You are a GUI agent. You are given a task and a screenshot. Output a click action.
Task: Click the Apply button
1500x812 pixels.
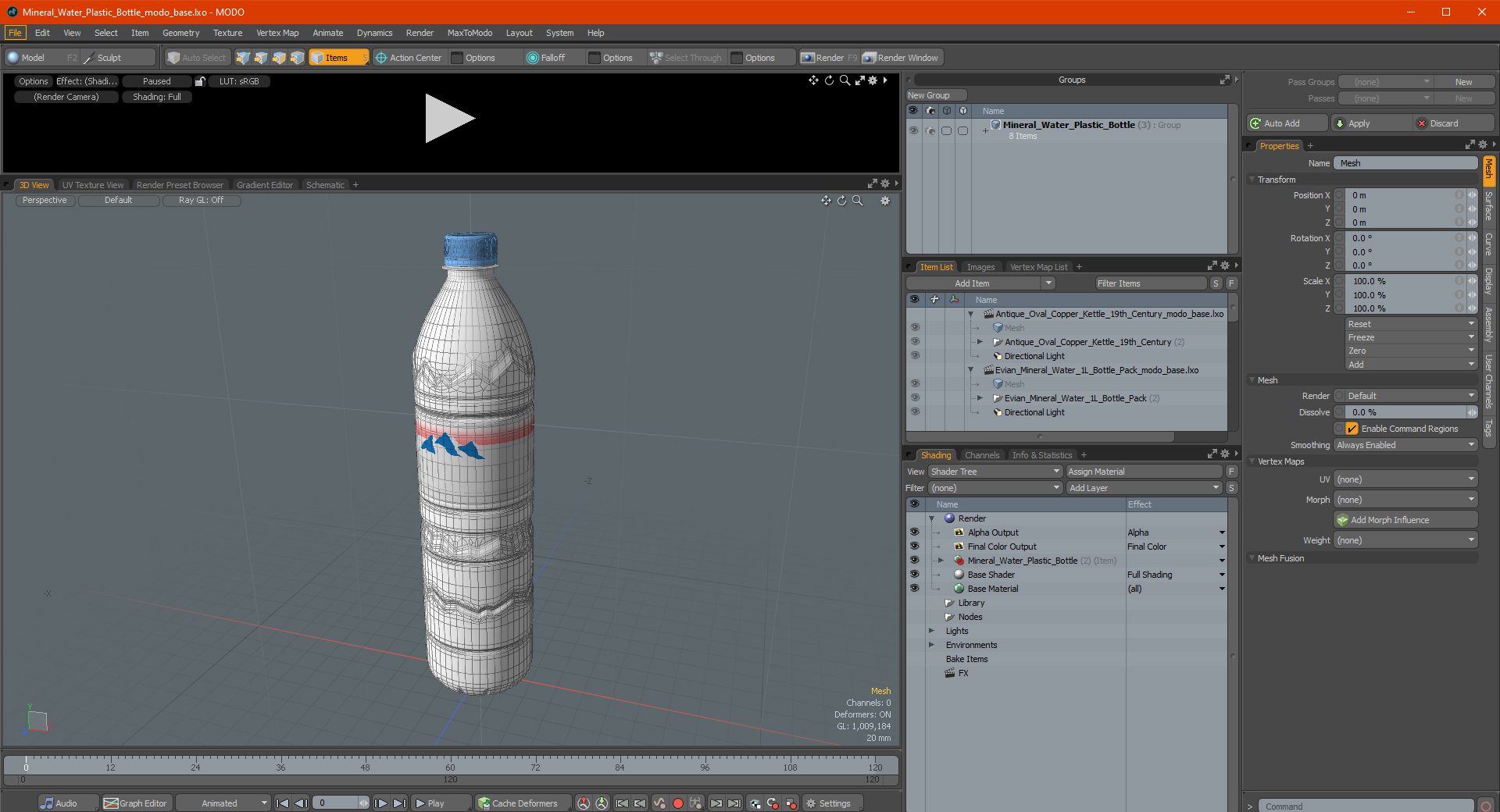click(1373, 123)
